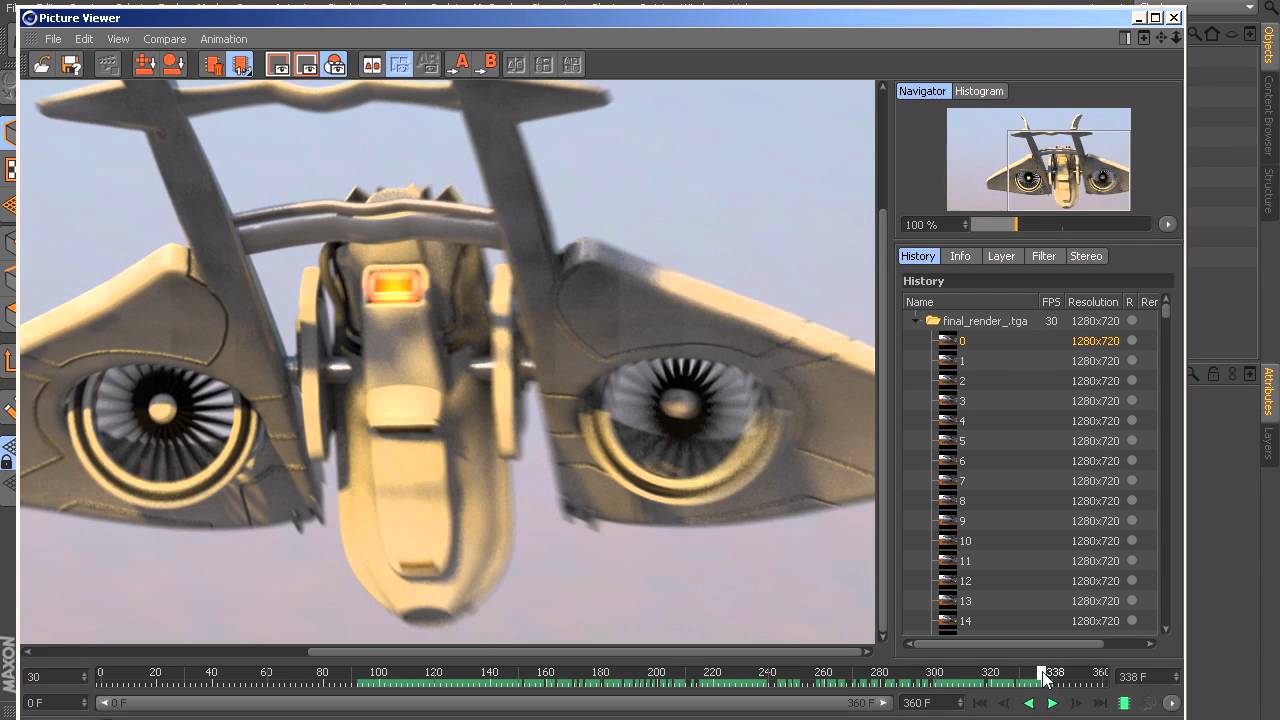Click the Set as B icon
The image size is (1280, 720).
[486, 65]
